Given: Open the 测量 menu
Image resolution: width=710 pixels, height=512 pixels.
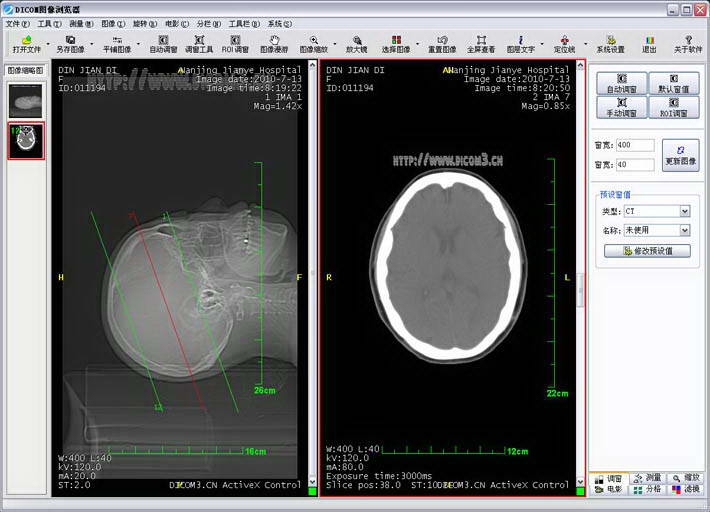Looking at the screenshot, I should [x=81, y=24].
